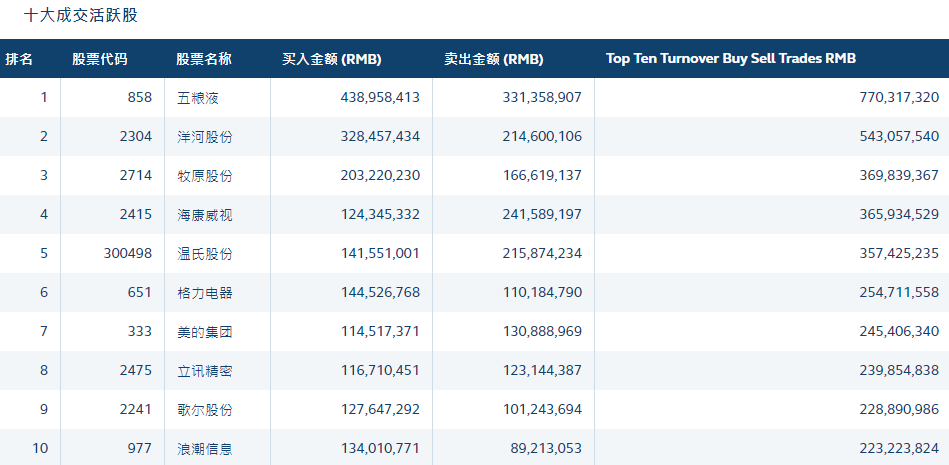Select stock name 美的集团
This screenshot has height=465, width=949.
click(x=205, y=332)
